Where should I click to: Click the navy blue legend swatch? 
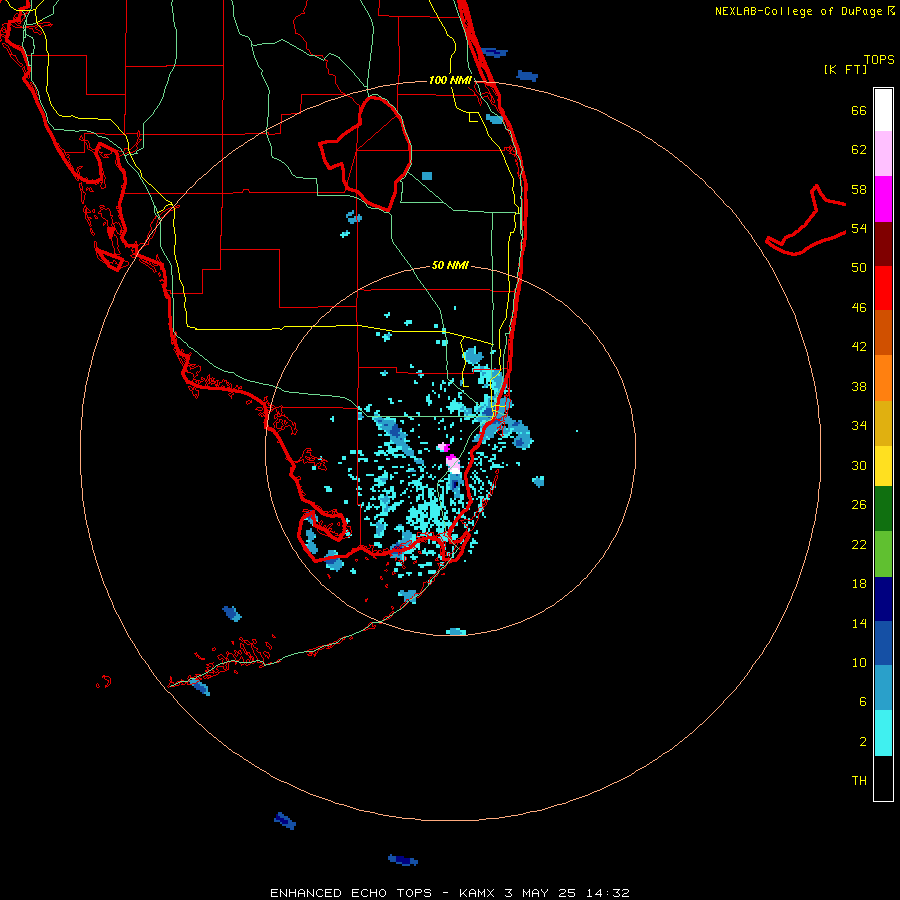pos(883,599)
